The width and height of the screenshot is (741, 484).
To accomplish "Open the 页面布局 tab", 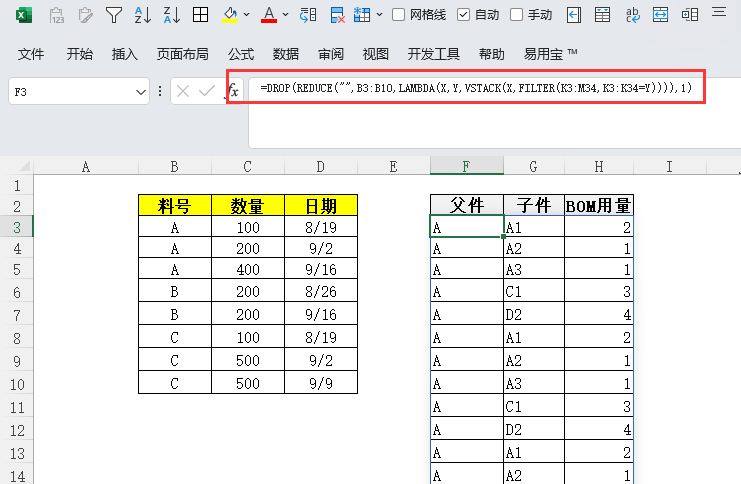I will pos(182,54).
